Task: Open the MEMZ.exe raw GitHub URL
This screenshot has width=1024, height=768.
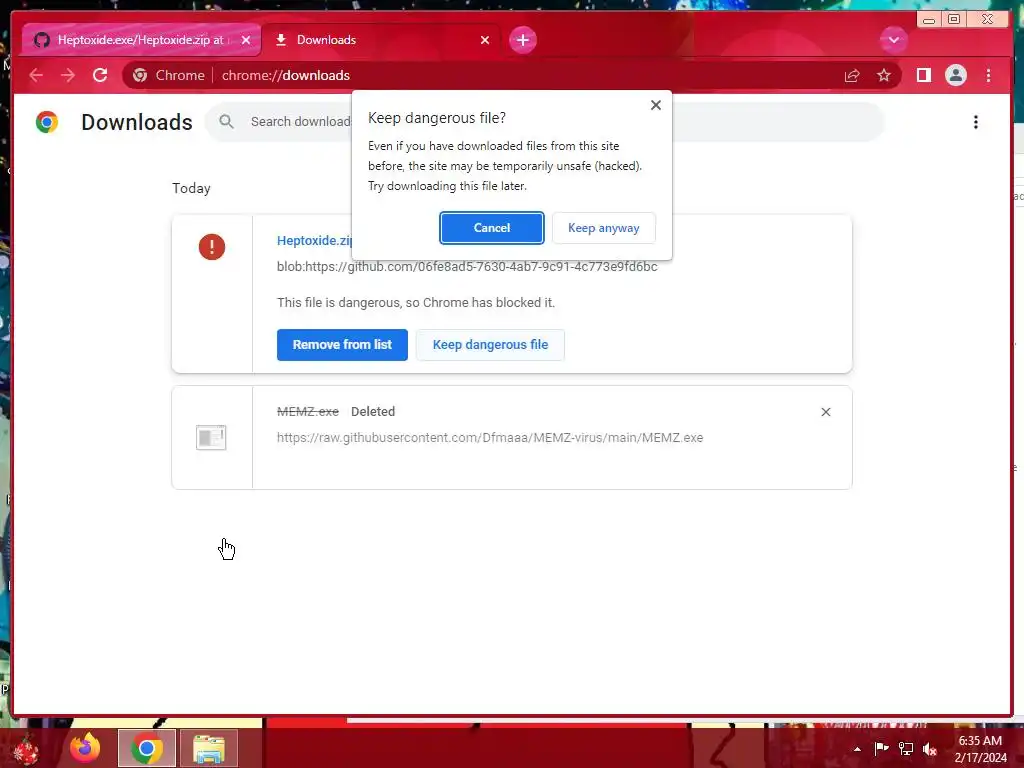Action: coord(490,438)
